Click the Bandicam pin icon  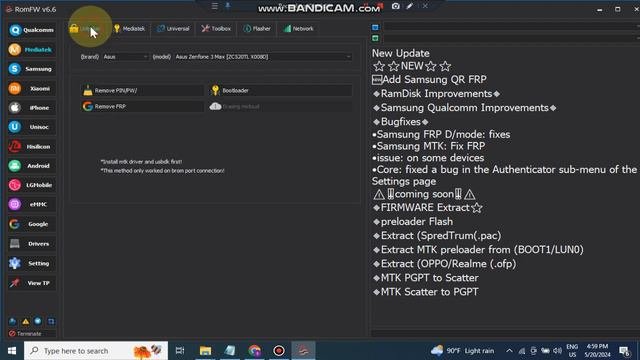pyautogui.click(x=228, y=6)
